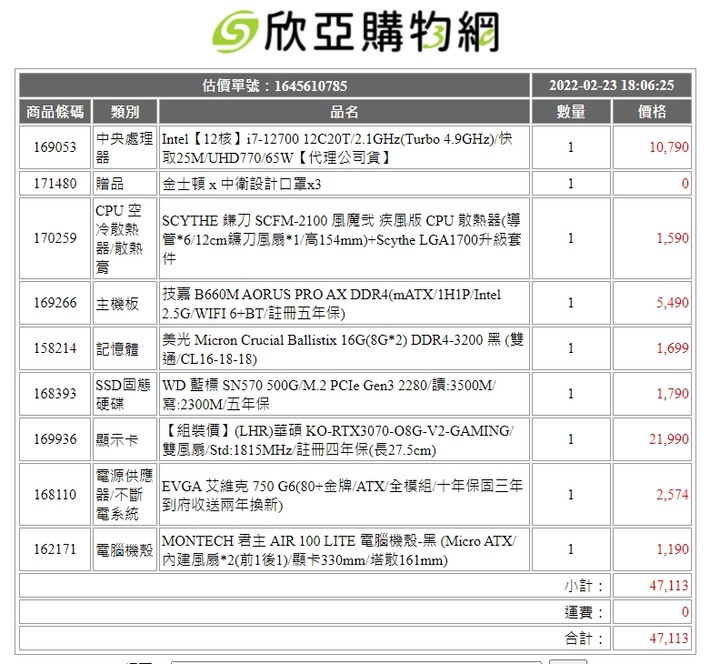Click the SCYTHE 鐮刀 SCFM-2100 product name
Image resolution: width=720 pixels, height=664 pixels.
(344, 238)
